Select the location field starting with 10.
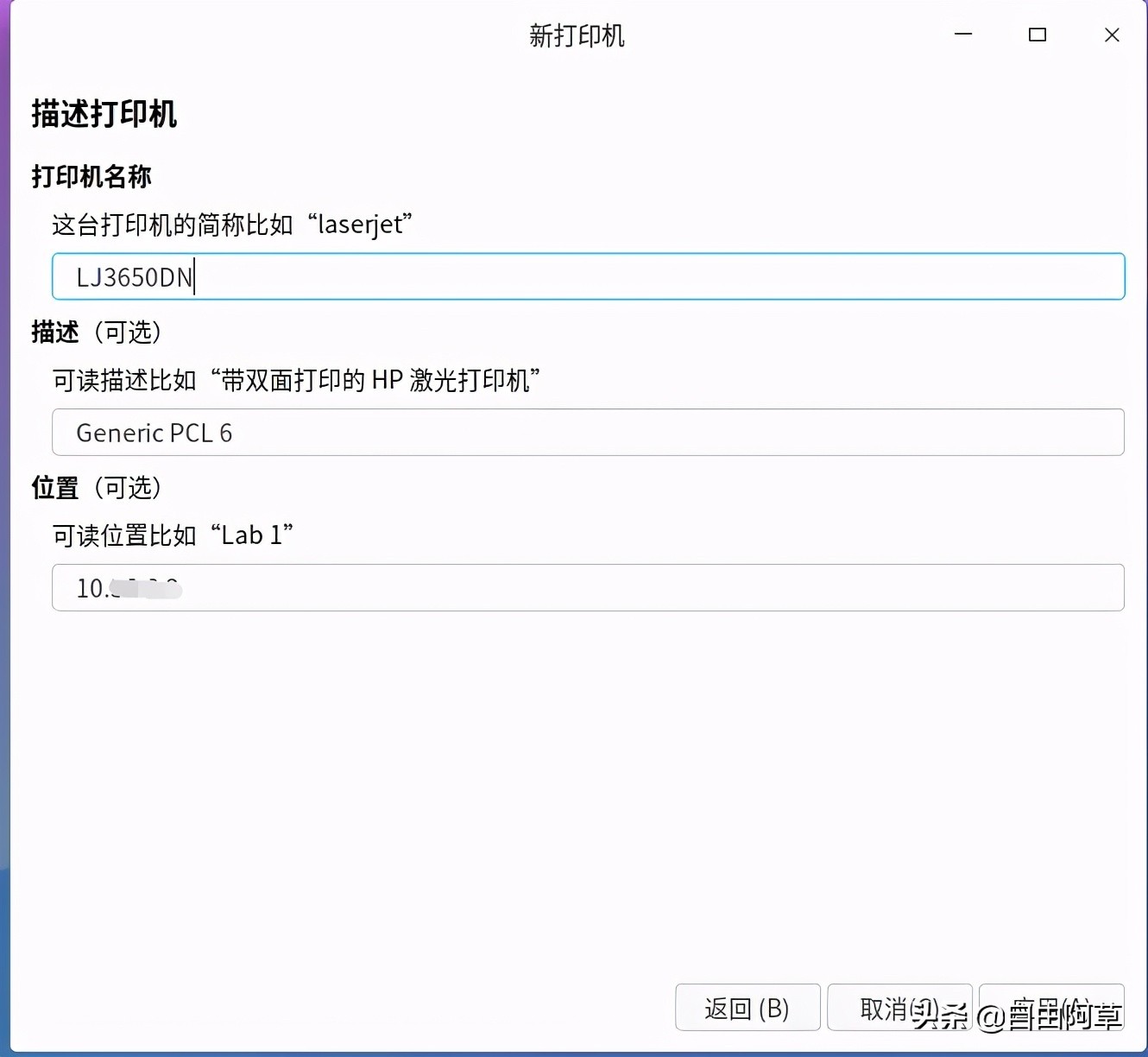Viewport: 1148px width, 1057px height. (587, 588)
